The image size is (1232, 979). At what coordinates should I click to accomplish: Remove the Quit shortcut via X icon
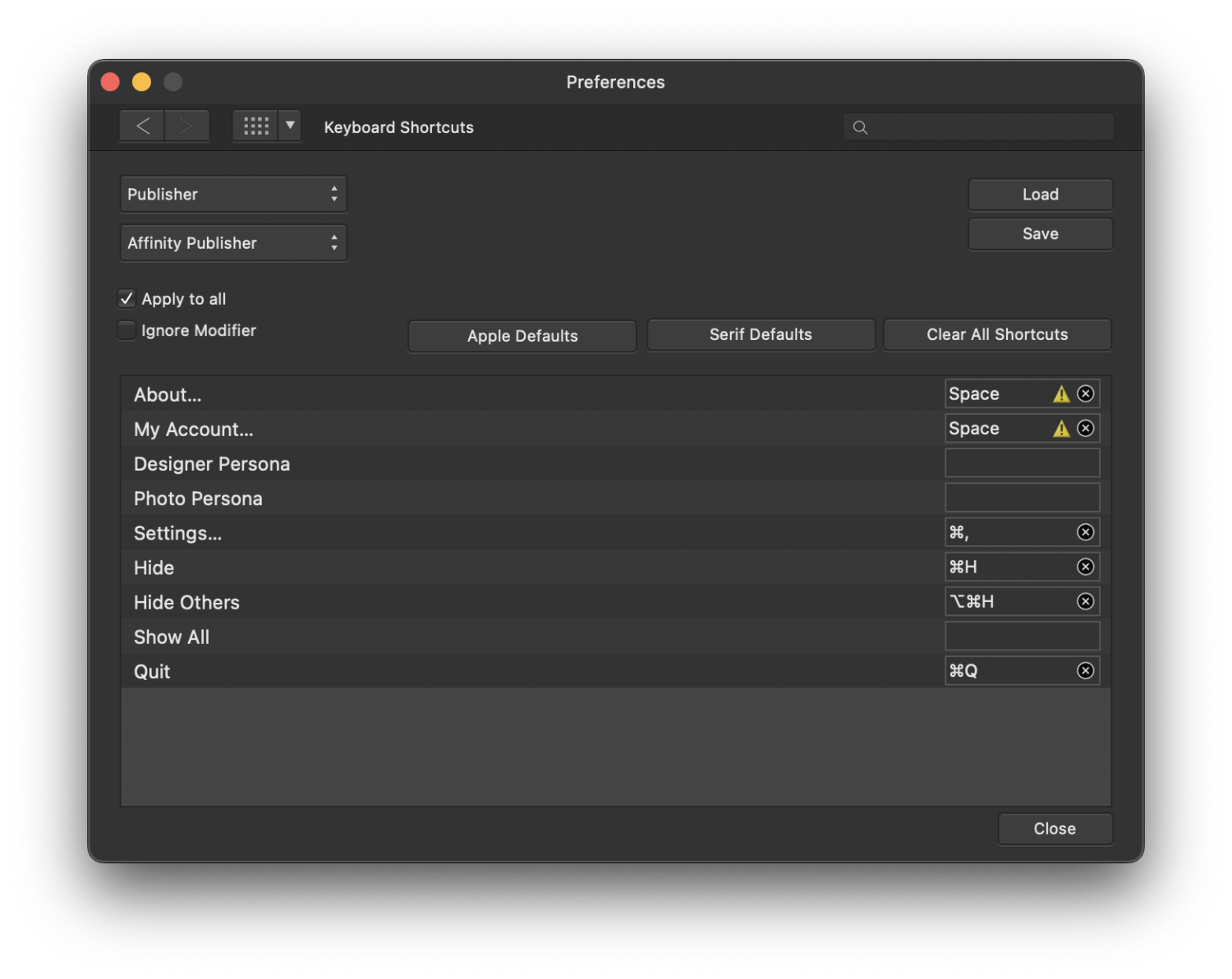click(x=1085, y=671)
